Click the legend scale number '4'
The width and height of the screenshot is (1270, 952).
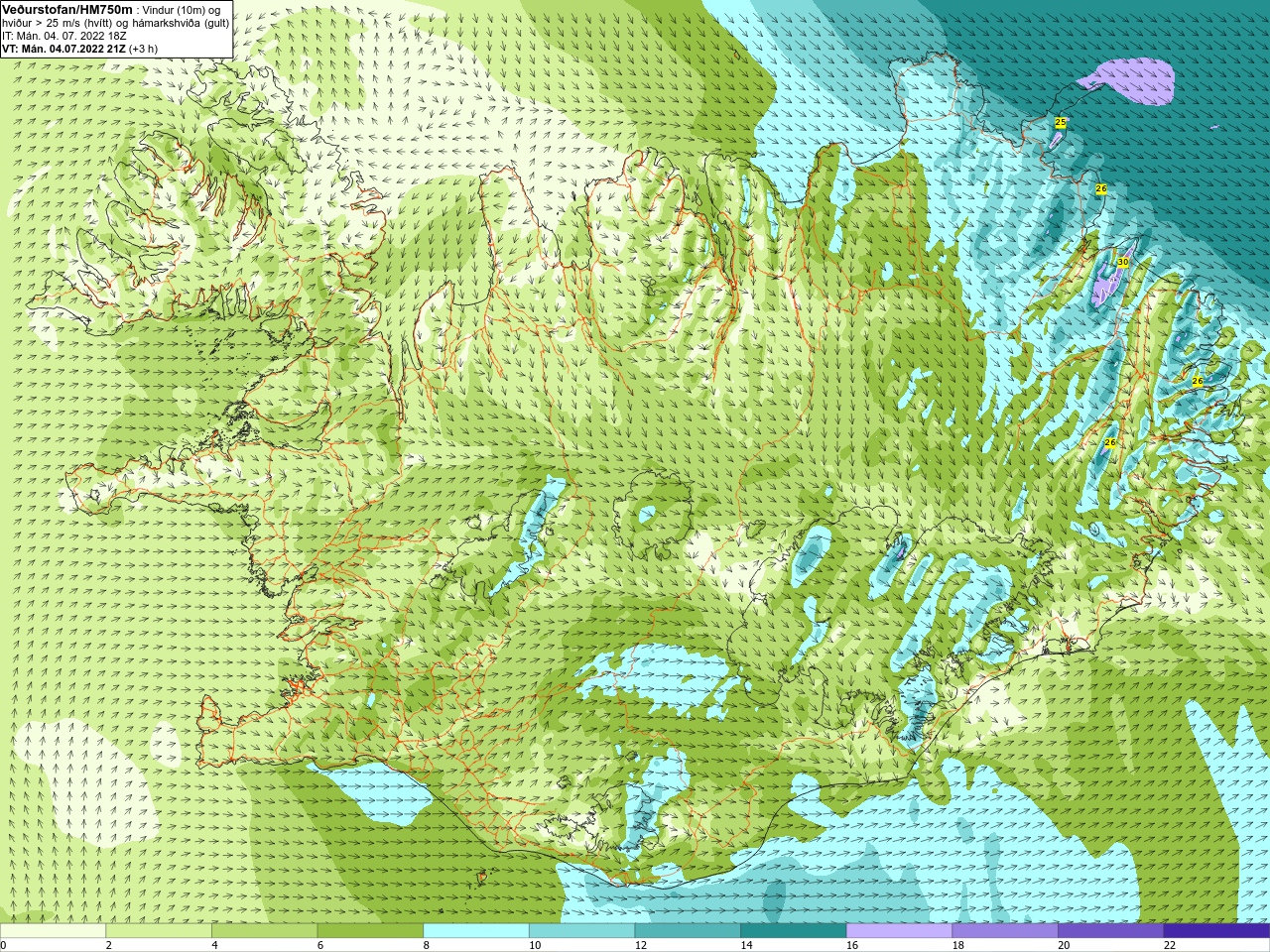214,945
